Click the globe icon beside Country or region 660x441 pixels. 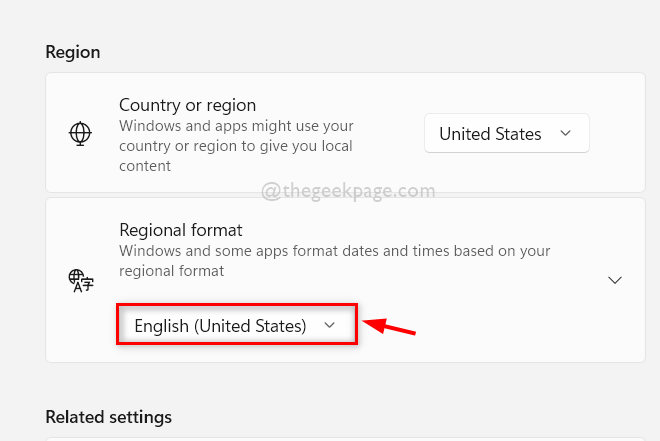click(80, 133)
